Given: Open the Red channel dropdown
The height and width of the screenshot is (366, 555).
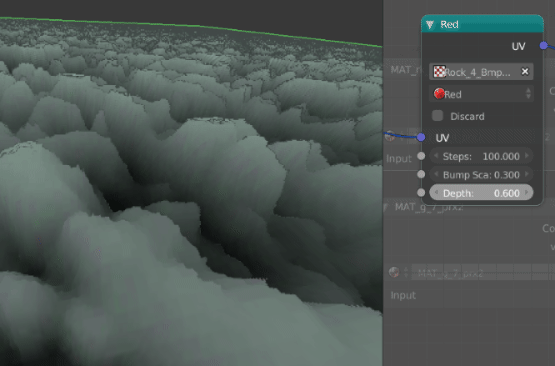Looking at the screenshot, I should 481,94.
